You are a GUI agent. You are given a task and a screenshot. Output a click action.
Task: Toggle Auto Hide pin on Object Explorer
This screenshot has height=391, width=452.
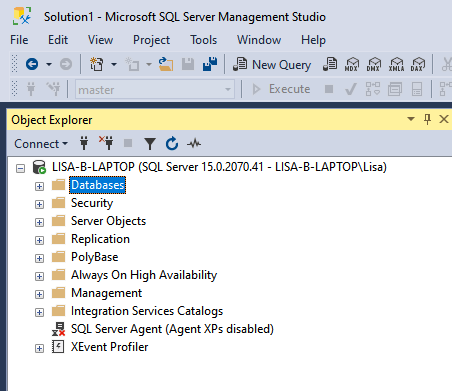427,119
